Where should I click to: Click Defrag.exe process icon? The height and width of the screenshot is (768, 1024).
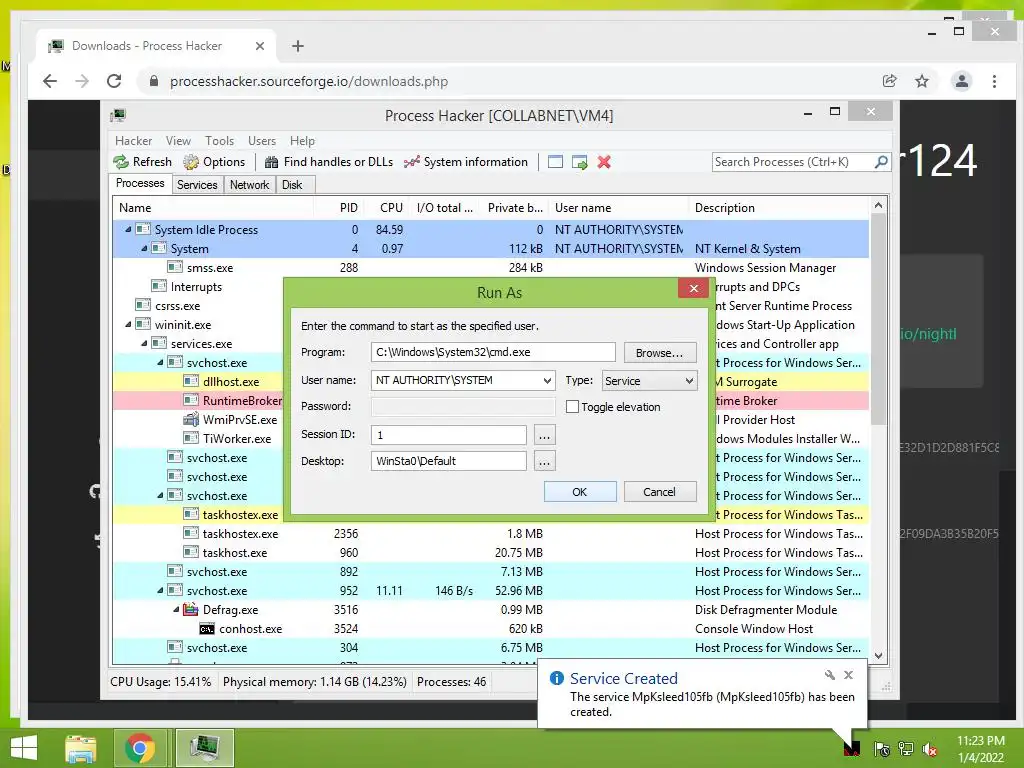191,609
